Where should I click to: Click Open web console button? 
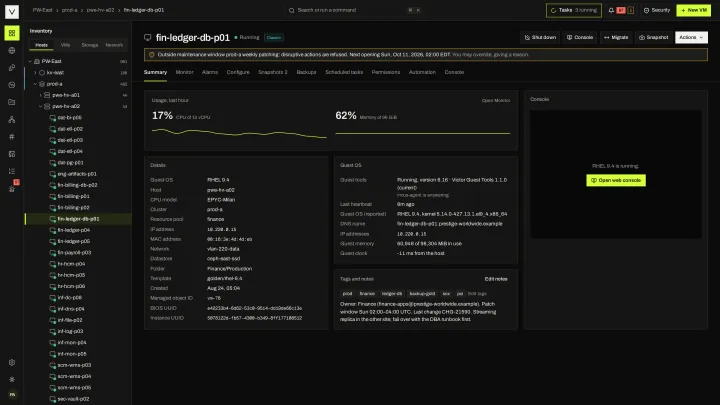616,180
